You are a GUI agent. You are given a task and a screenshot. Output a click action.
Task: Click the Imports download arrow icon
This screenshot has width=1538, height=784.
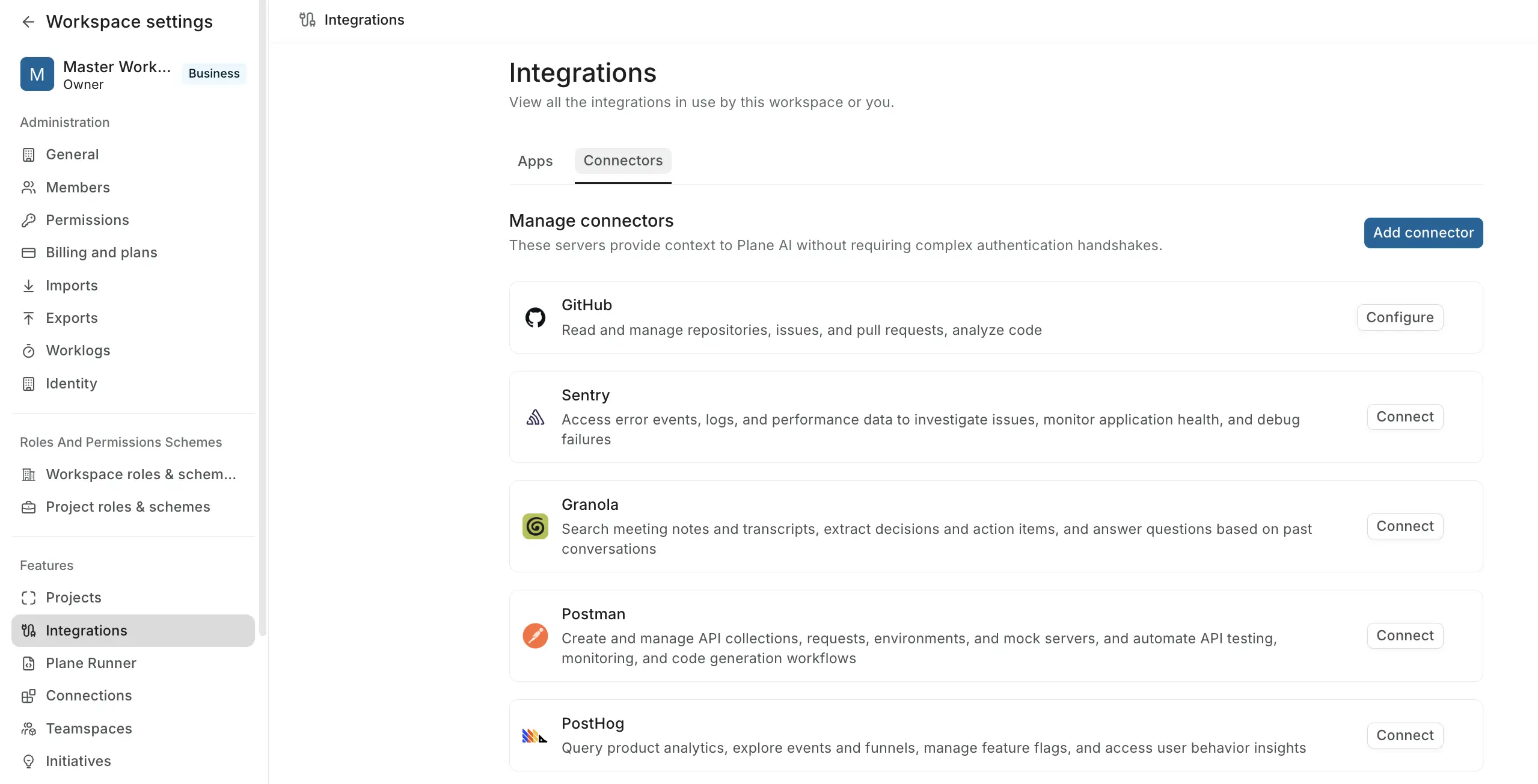click(x=28, y=286)
